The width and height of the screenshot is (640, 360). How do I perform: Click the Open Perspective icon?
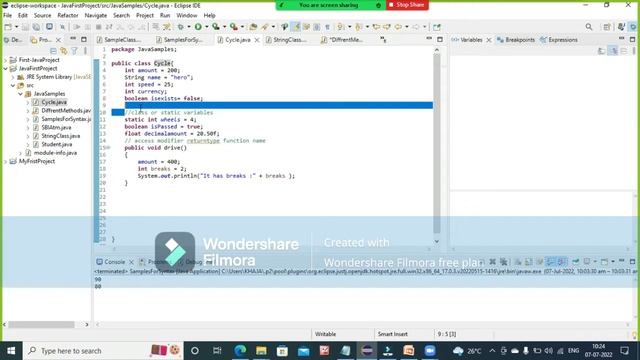[x=607, y=27]
